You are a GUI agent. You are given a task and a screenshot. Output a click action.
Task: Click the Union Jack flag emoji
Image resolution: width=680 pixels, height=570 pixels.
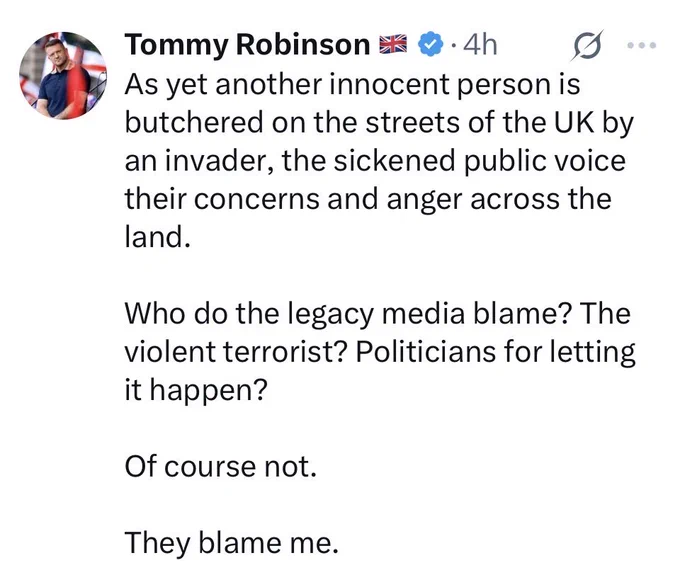(393, 44)
